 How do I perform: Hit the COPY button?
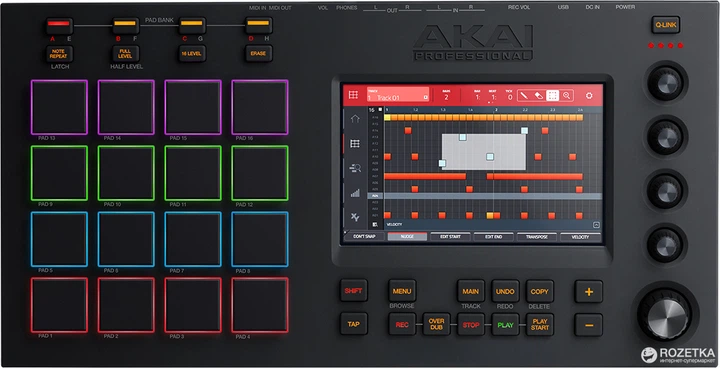point(540,291)
